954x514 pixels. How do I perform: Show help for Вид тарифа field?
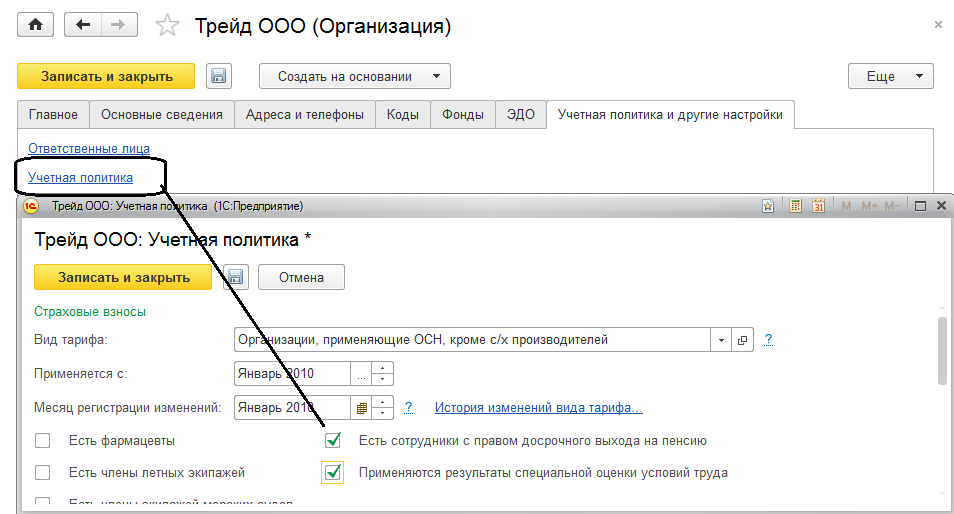[x=768, y=339]
